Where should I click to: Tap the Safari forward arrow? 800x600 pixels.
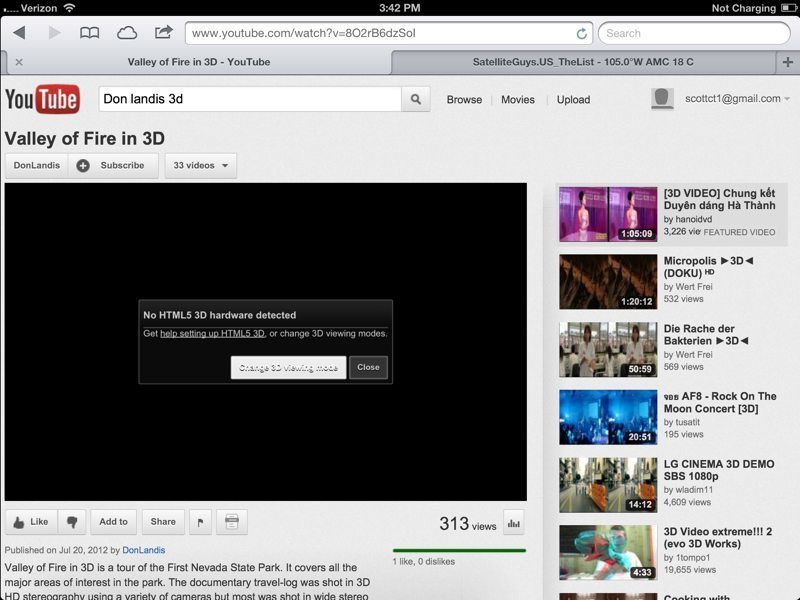coord(54,33)
